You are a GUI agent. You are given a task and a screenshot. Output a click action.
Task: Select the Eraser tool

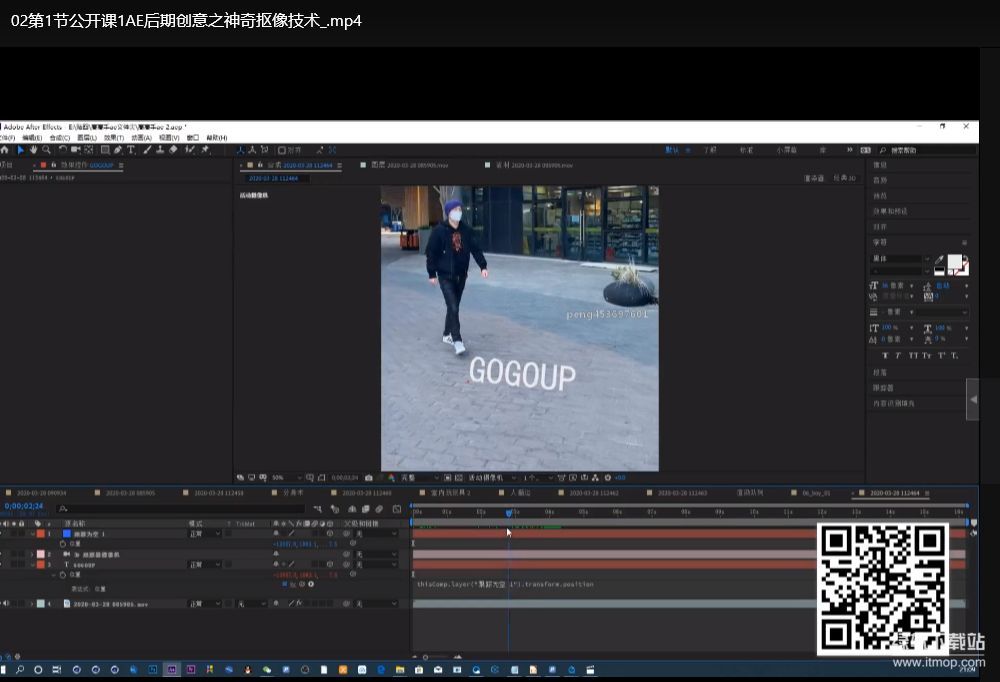(173, 150)
